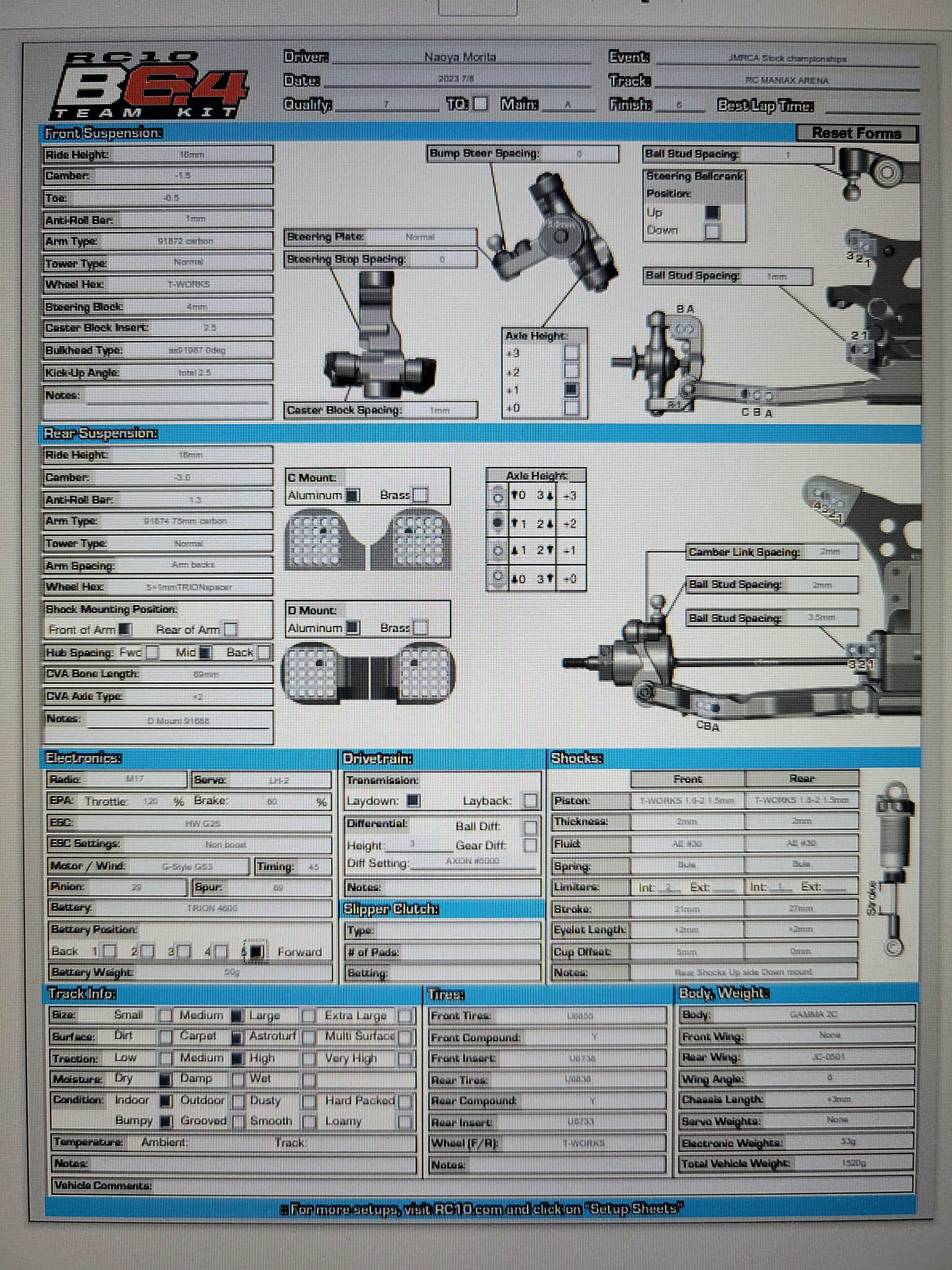
Task: Select the top rear axle height radio circle
Action: [497, 497]
